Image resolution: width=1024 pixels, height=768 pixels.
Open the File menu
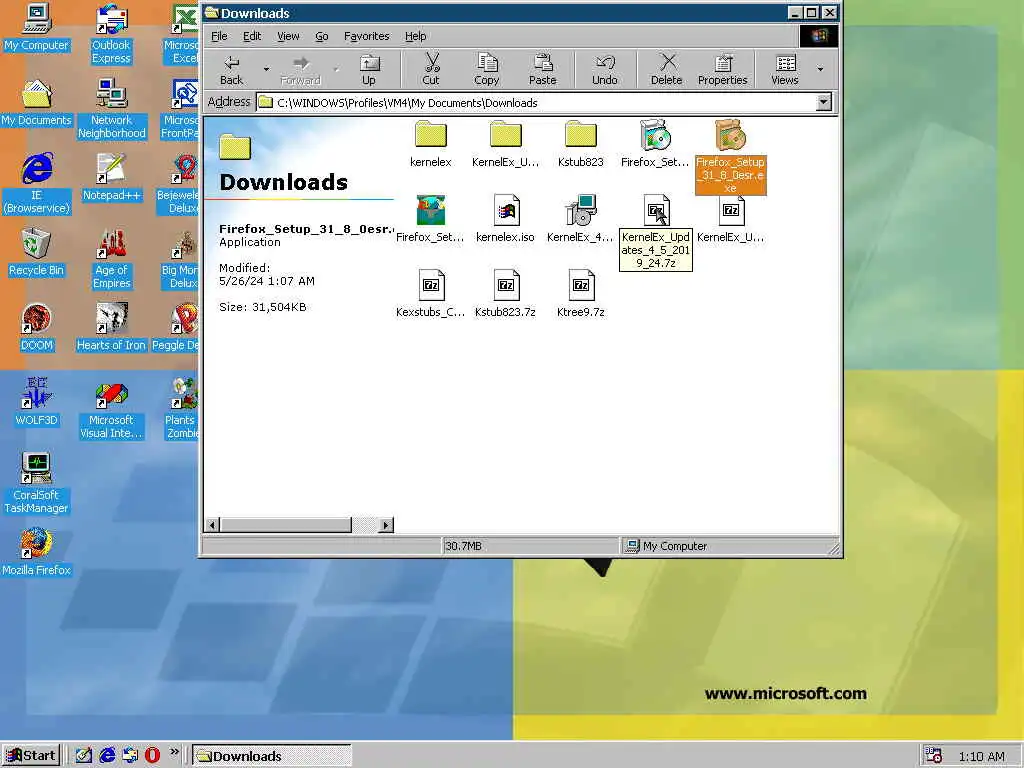(219, 37)
